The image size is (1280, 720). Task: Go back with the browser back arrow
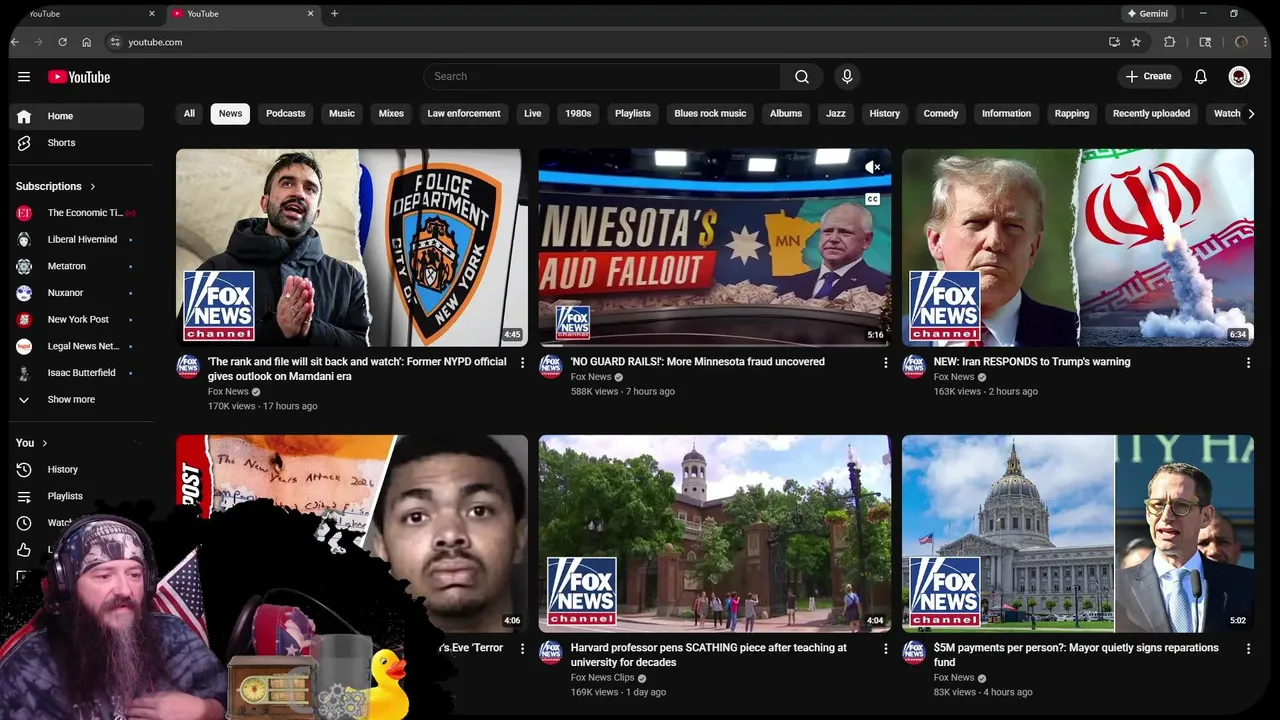point(14,42)
